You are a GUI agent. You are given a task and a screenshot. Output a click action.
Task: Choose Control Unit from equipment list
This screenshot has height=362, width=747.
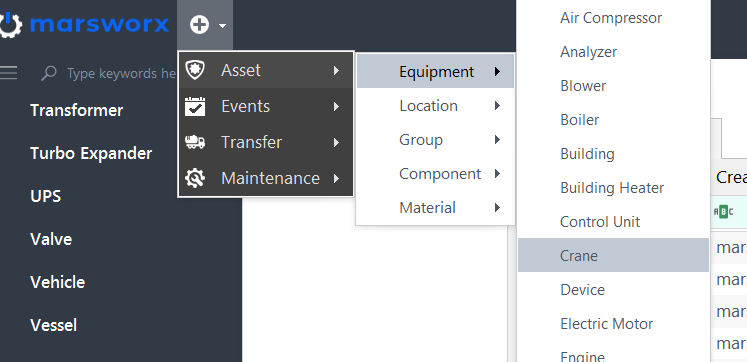pos(613,221)
